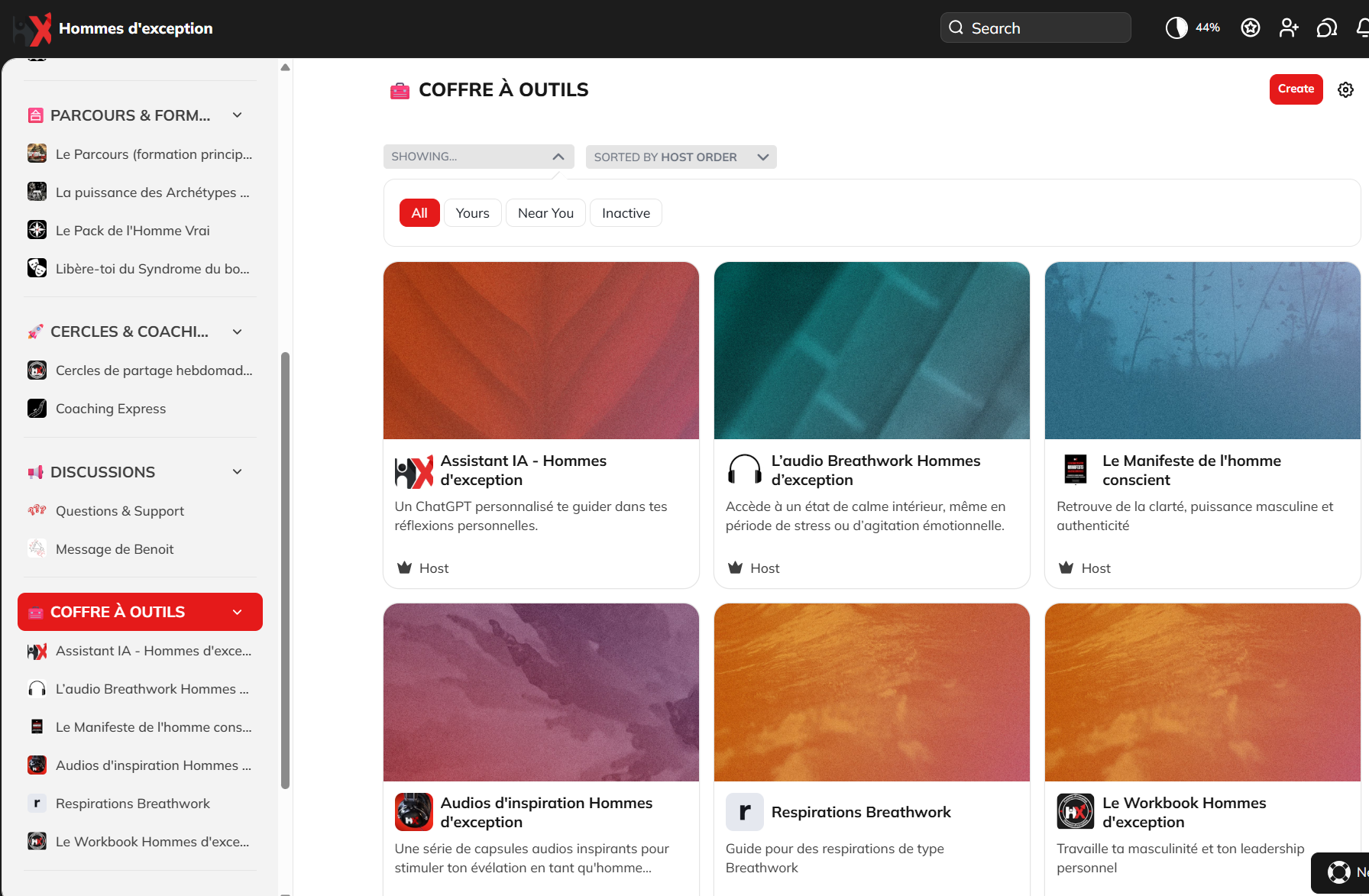Screen dimensions: 1369x896
Task: Open Coaching Express in sidebar
Action: point(111,409)
